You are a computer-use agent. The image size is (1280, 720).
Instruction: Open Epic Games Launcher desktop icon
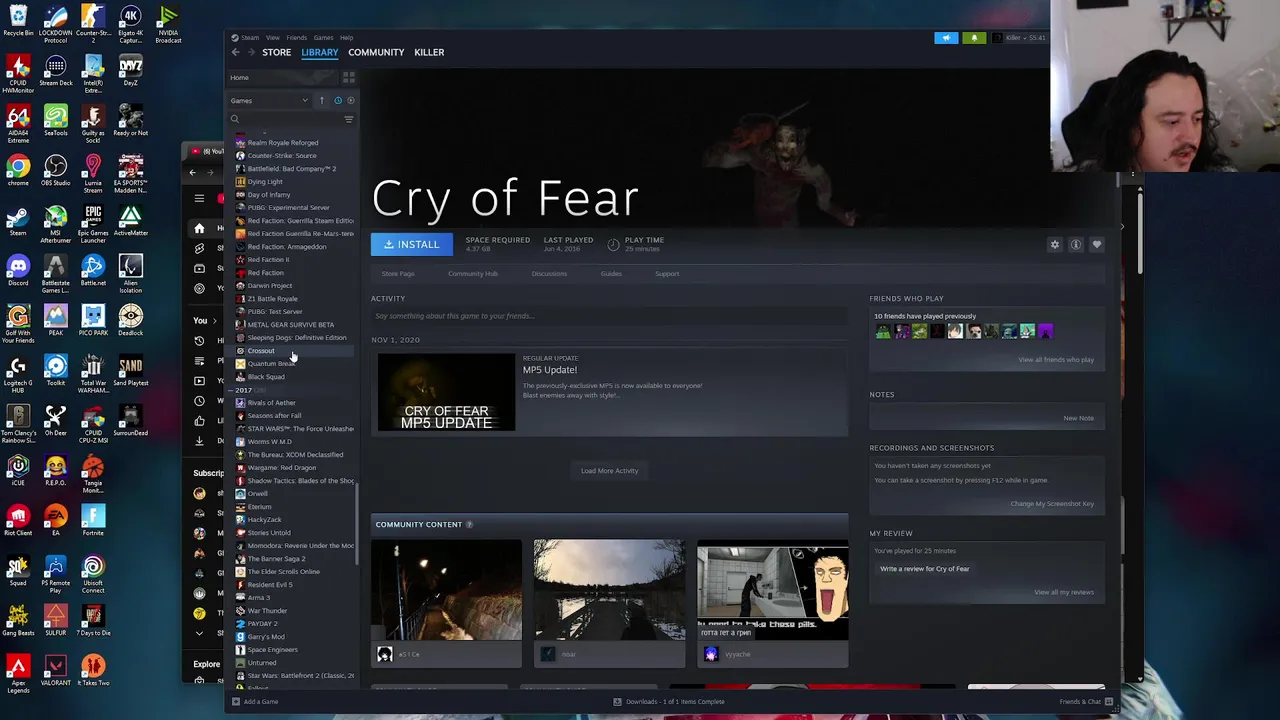93,224
